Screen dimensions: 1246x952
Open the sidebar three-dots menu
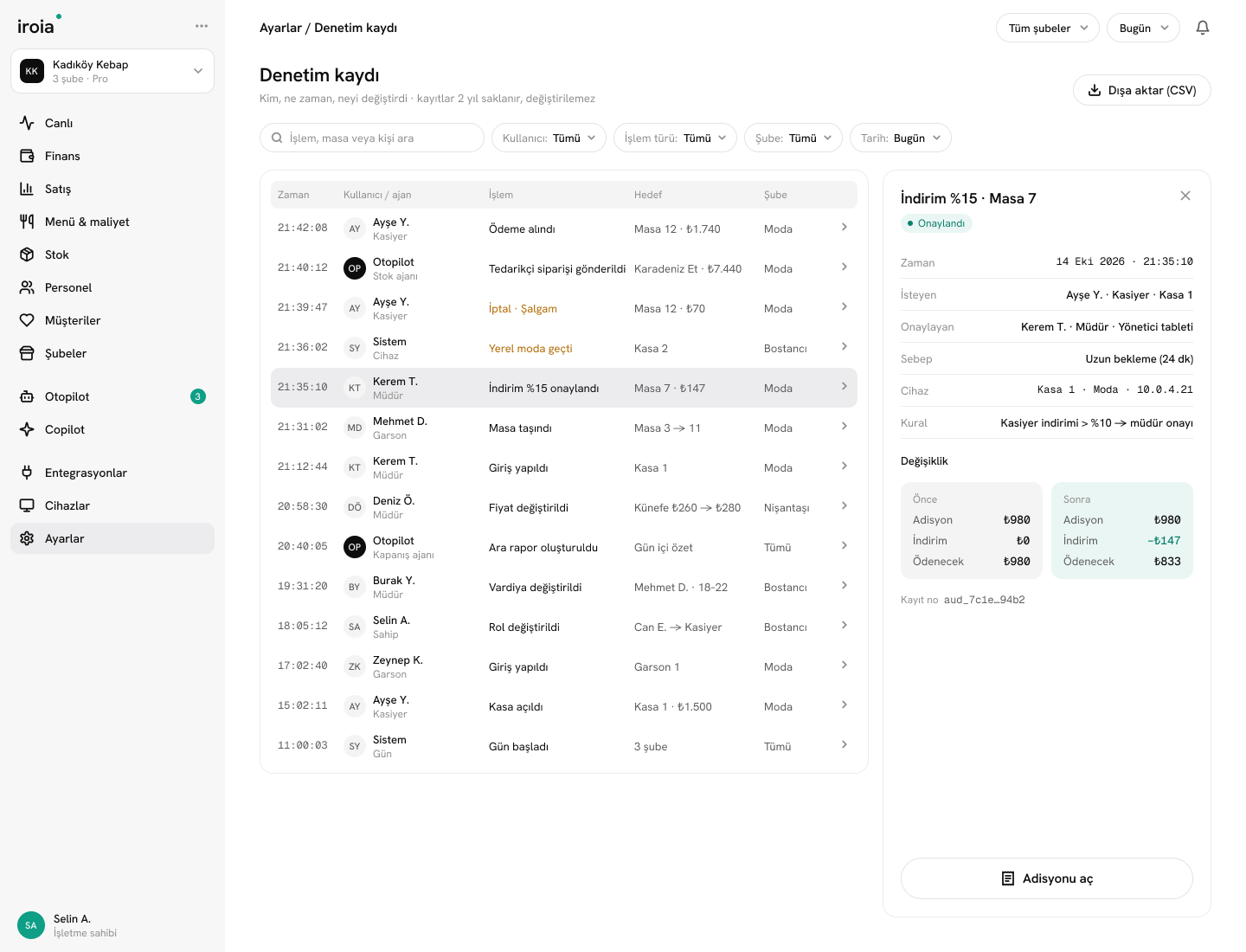[202, 26]
